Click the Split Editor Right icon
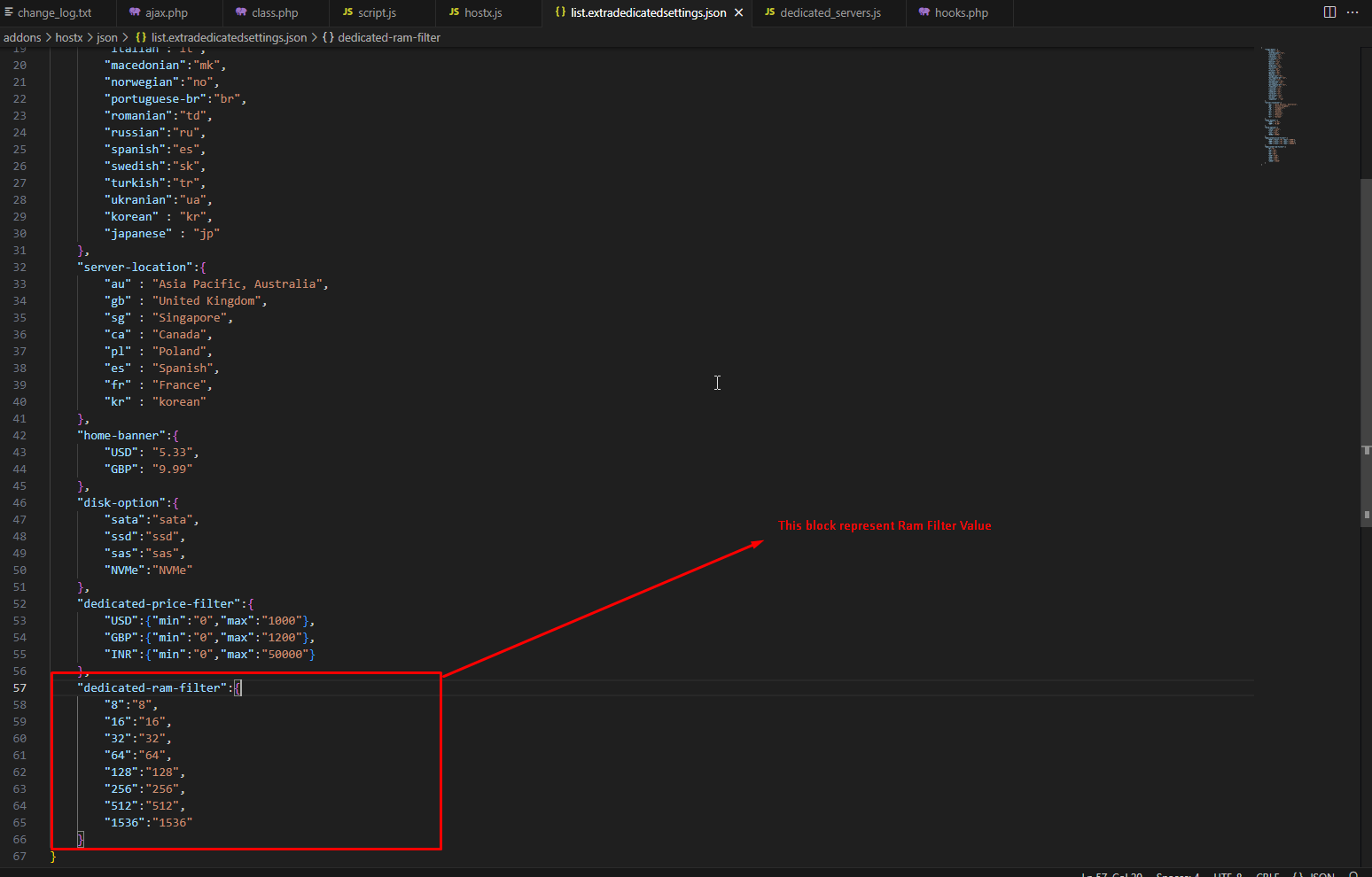Screen dimensions: 1372x877 (x=1329, y=12)
